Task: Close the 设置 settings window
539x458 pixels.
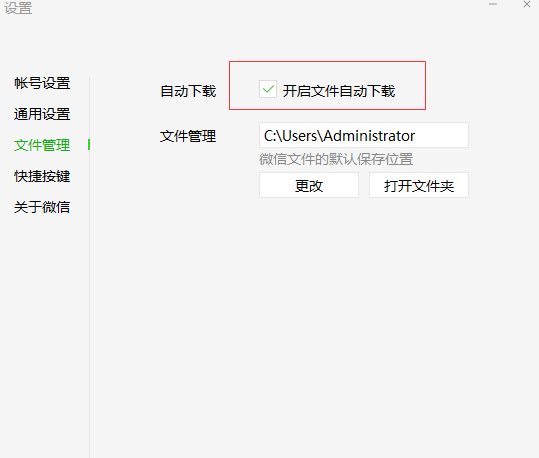Action: coord(527,4)
